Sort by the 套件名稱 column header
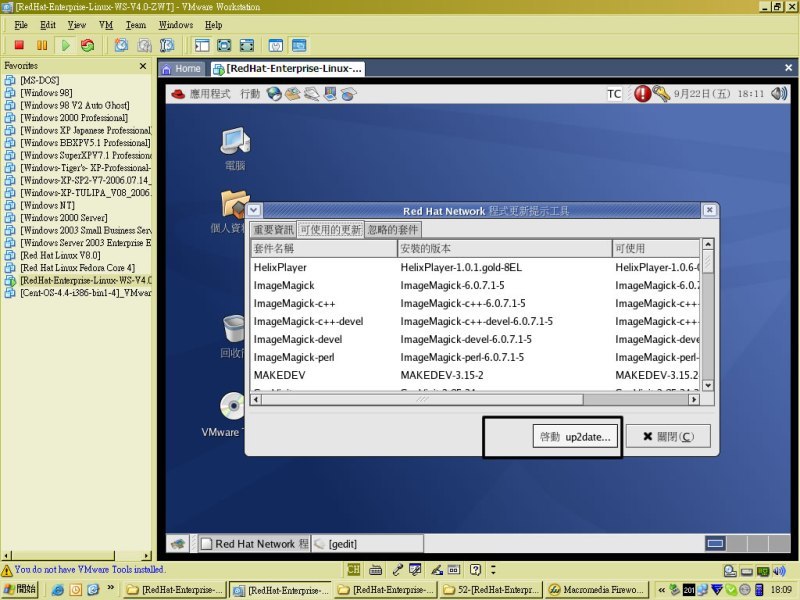The height and width of the screenshot is (600, 800). [324, 248]
